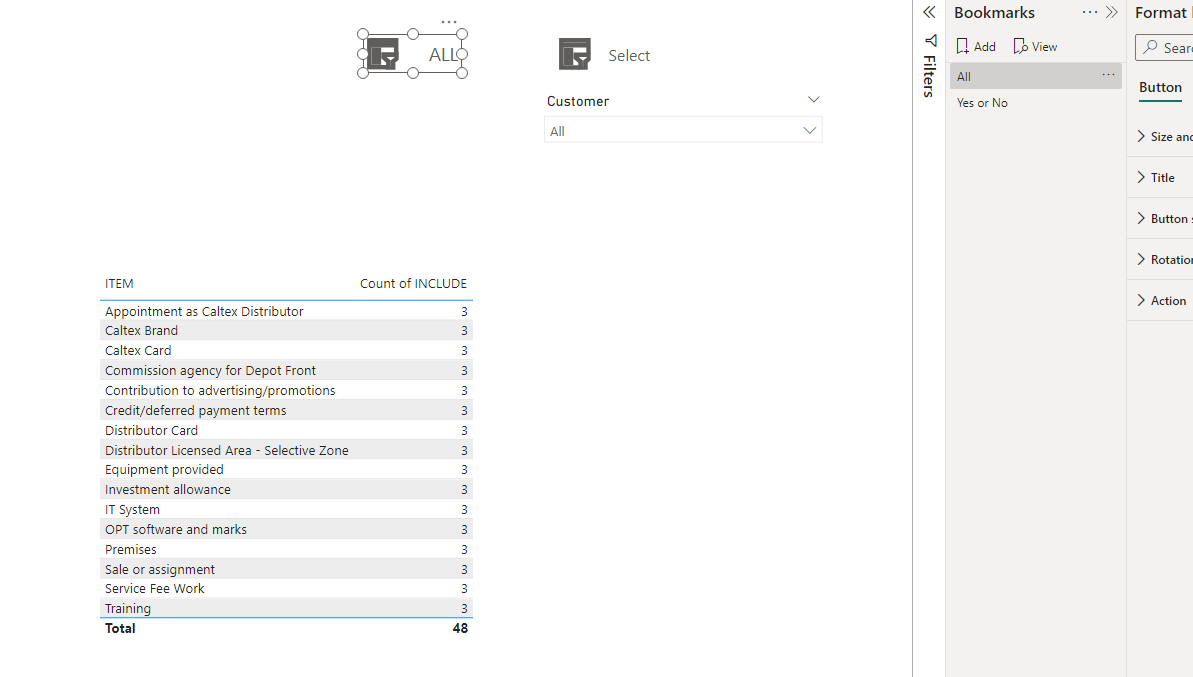Open the Customer All dropdown
This screenshot has height=677, width=1193.
point(683,130)
